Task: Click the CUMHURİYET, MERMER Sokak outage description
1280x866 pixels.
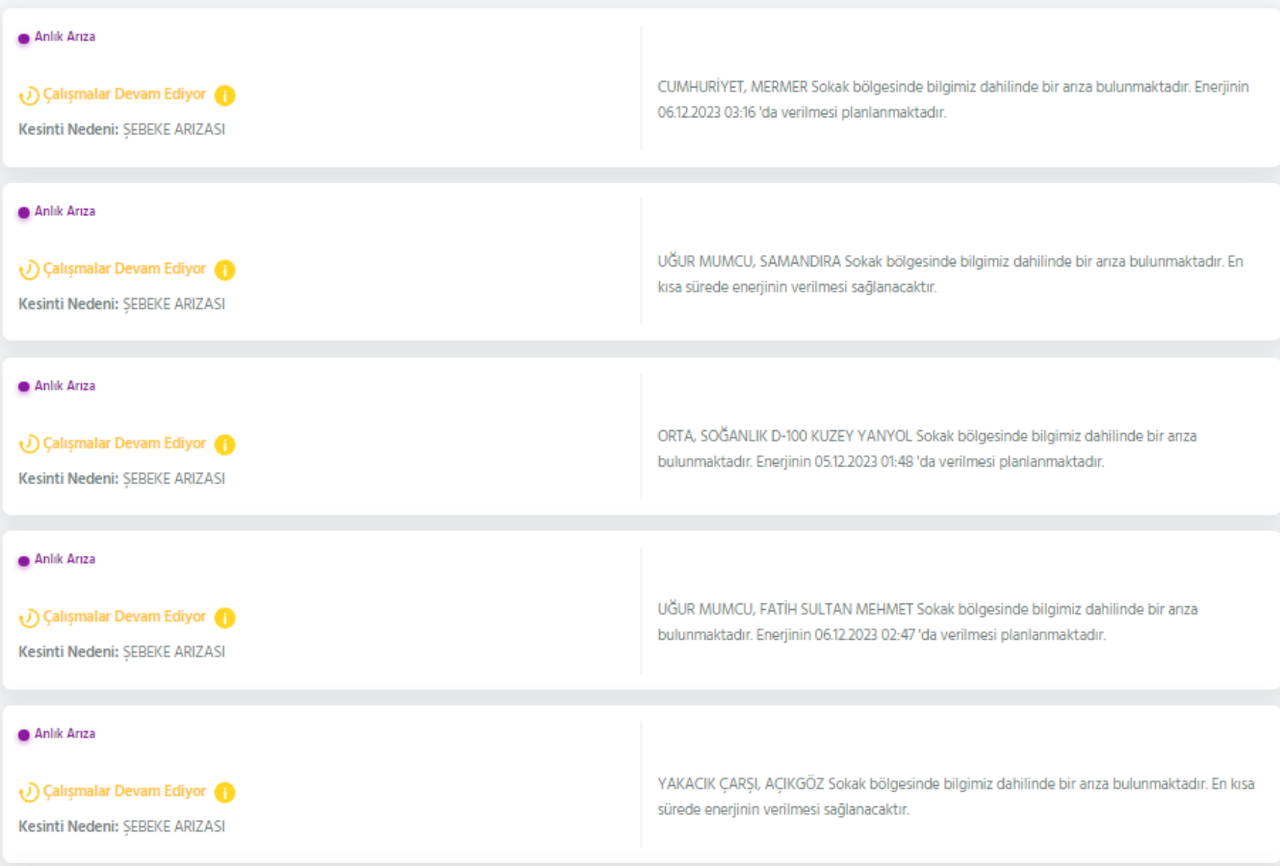Action: [952, 100]
